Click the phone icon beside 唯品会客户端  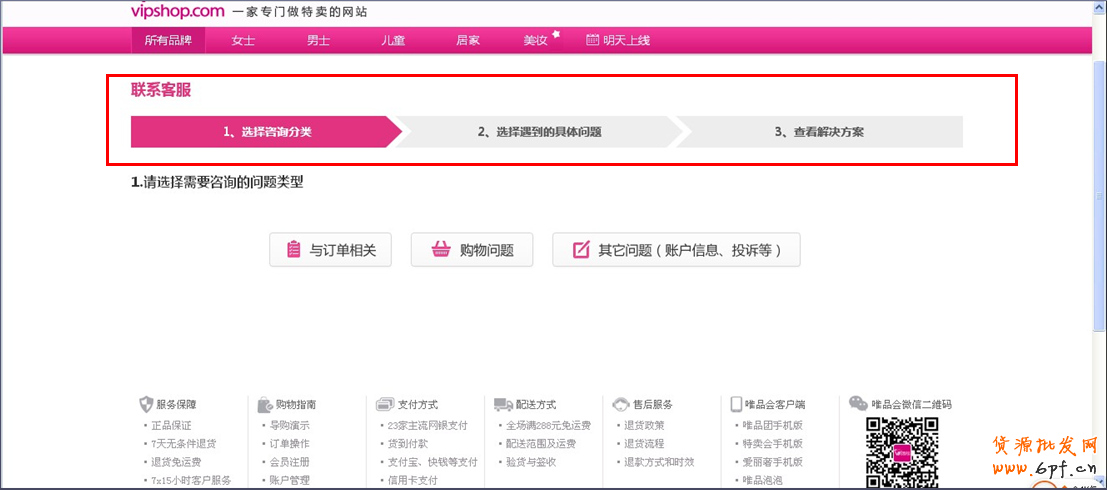[736, 404]
